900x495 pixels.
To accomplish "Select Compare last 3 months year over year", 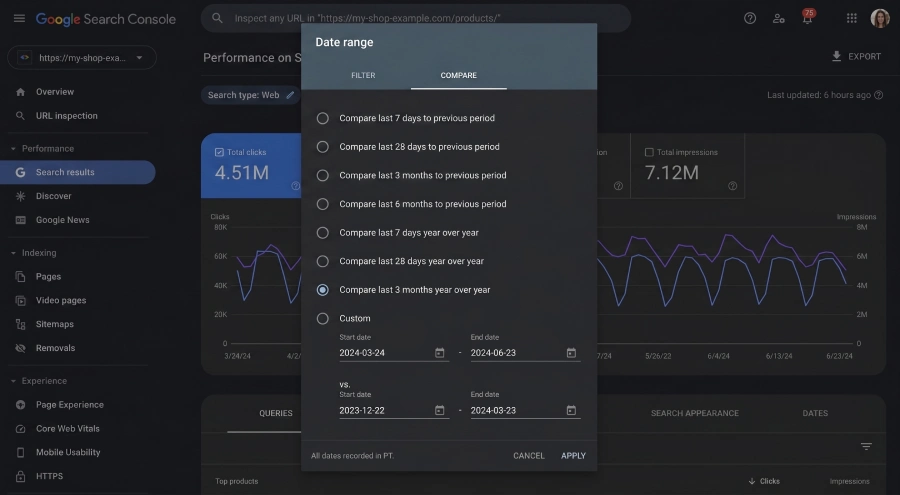I will 323,290.
